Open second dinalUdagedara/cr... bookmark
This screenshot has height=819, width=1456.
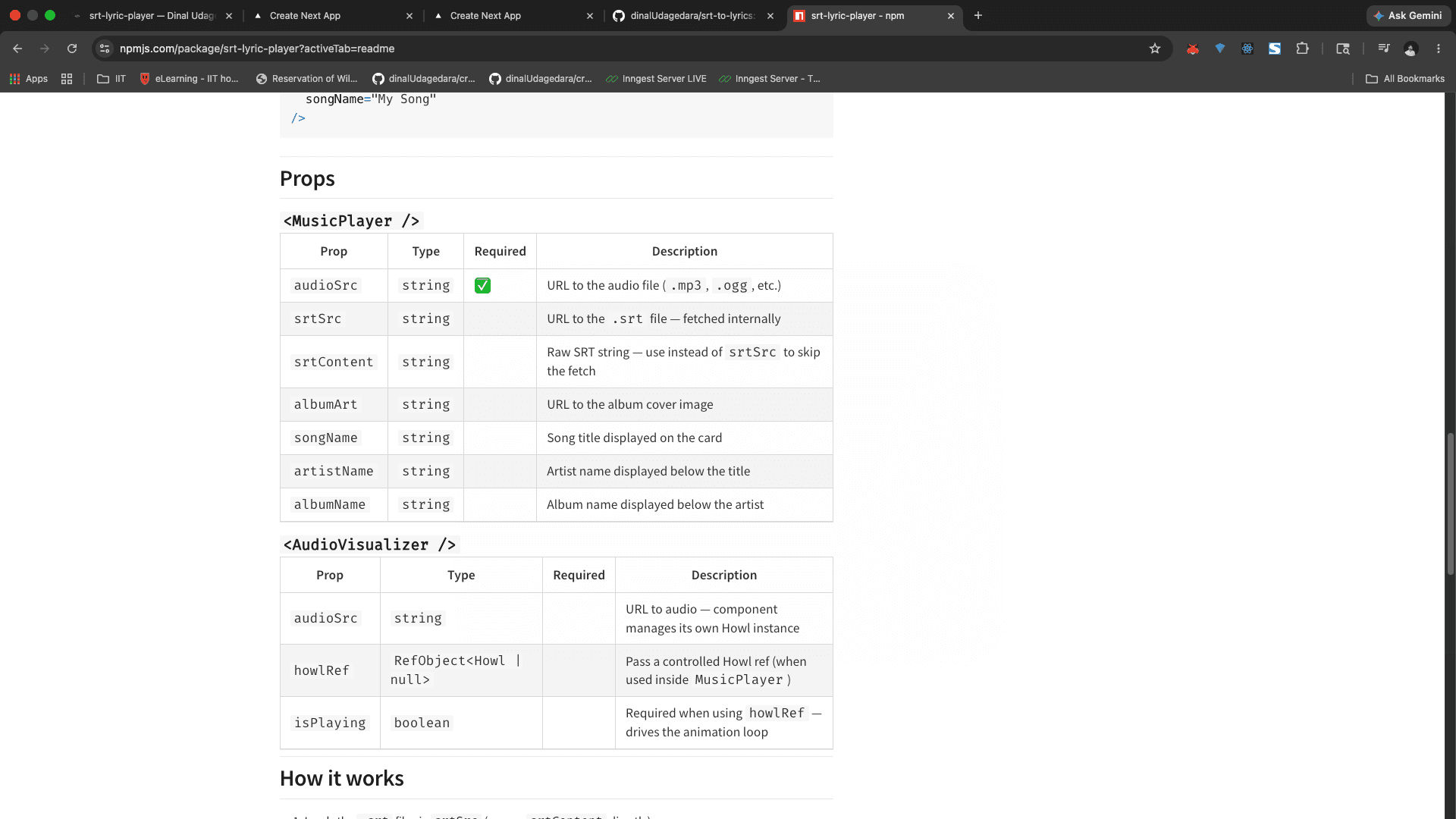pos(541,79)
